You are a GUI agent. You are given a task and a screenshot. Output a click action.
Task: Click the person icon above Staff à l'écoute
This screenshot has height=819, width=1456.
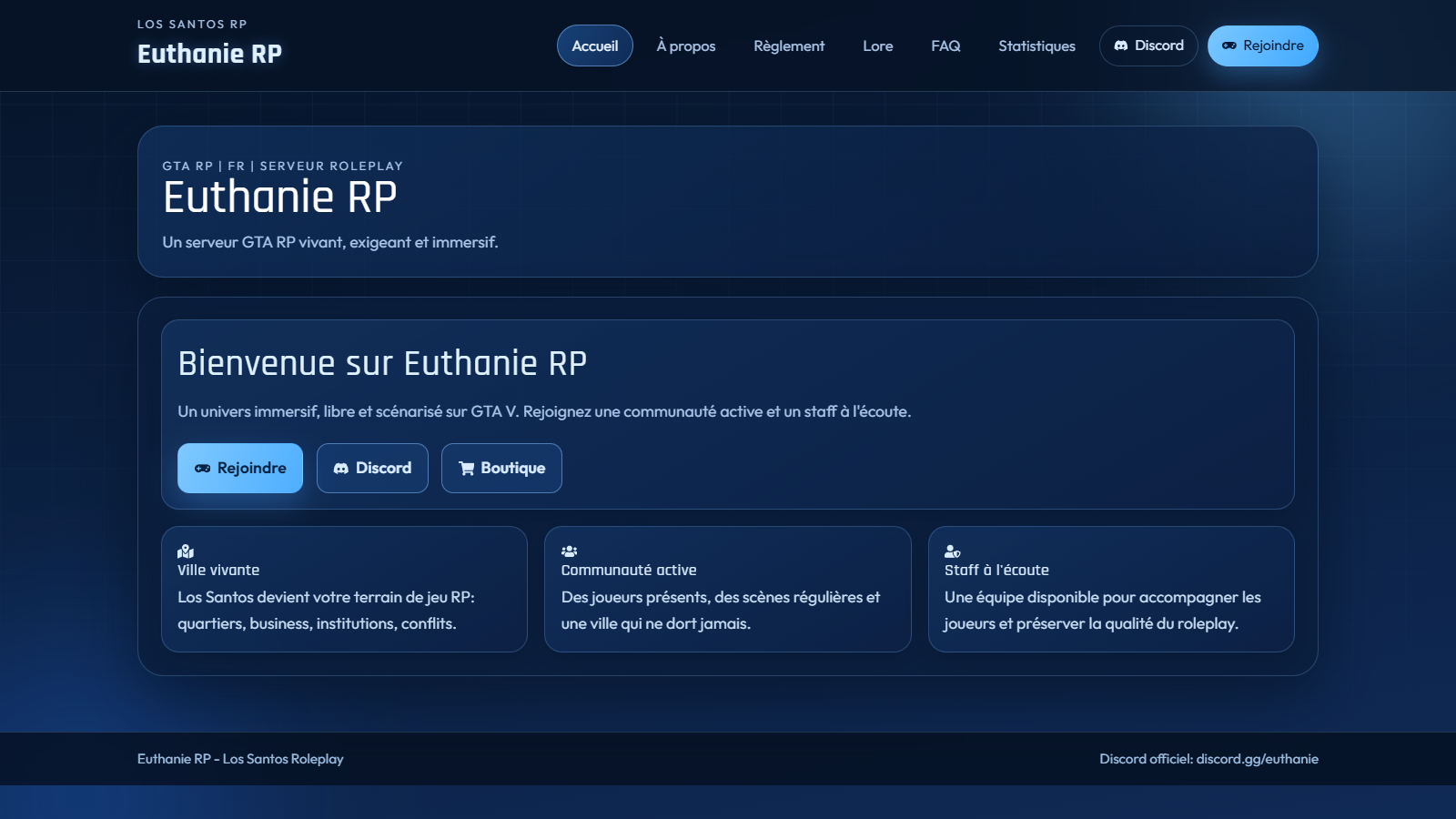[x=952, y=550]
